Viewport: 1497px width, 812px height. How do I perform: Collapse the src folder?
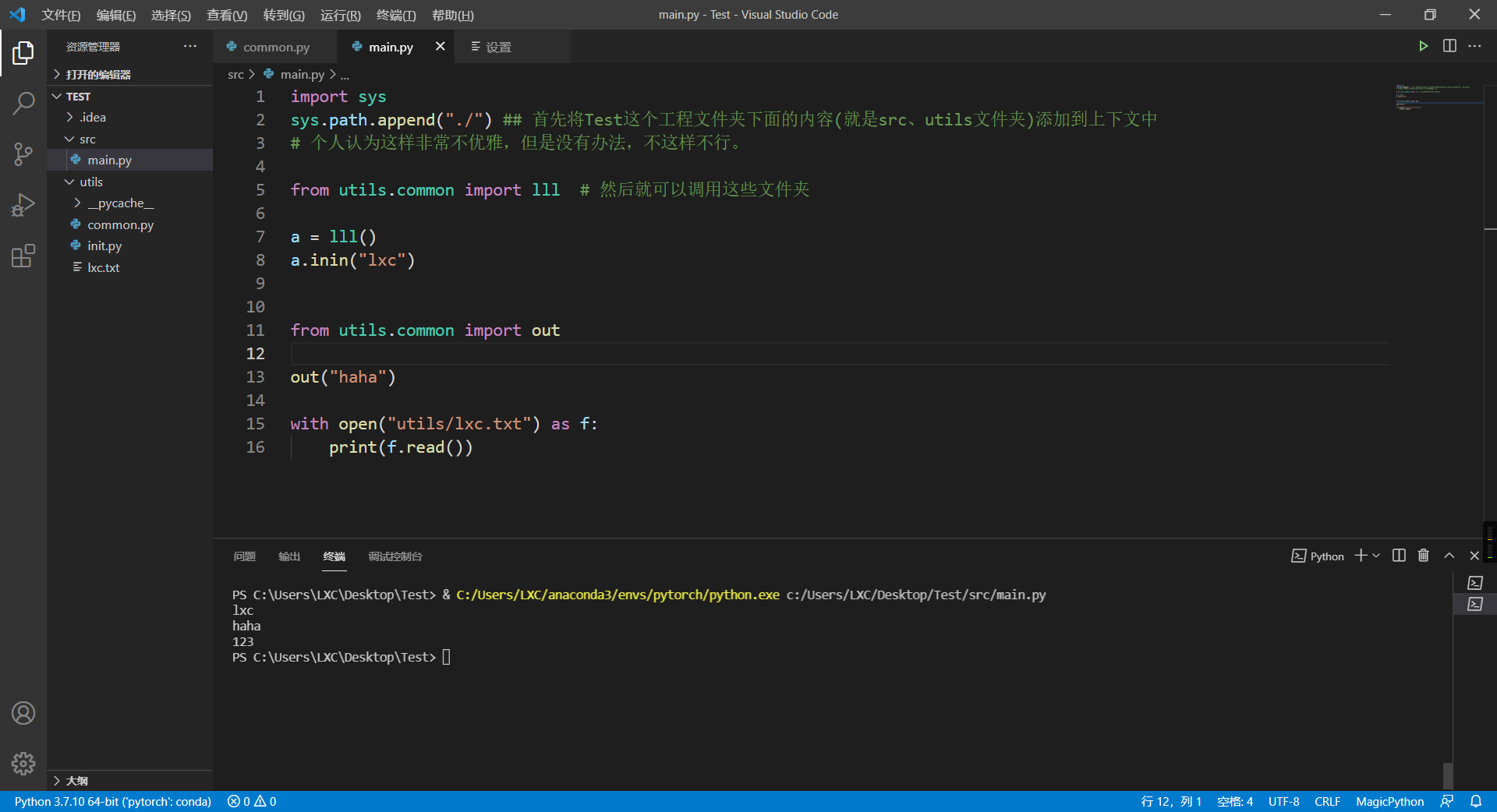coord(129,139)
